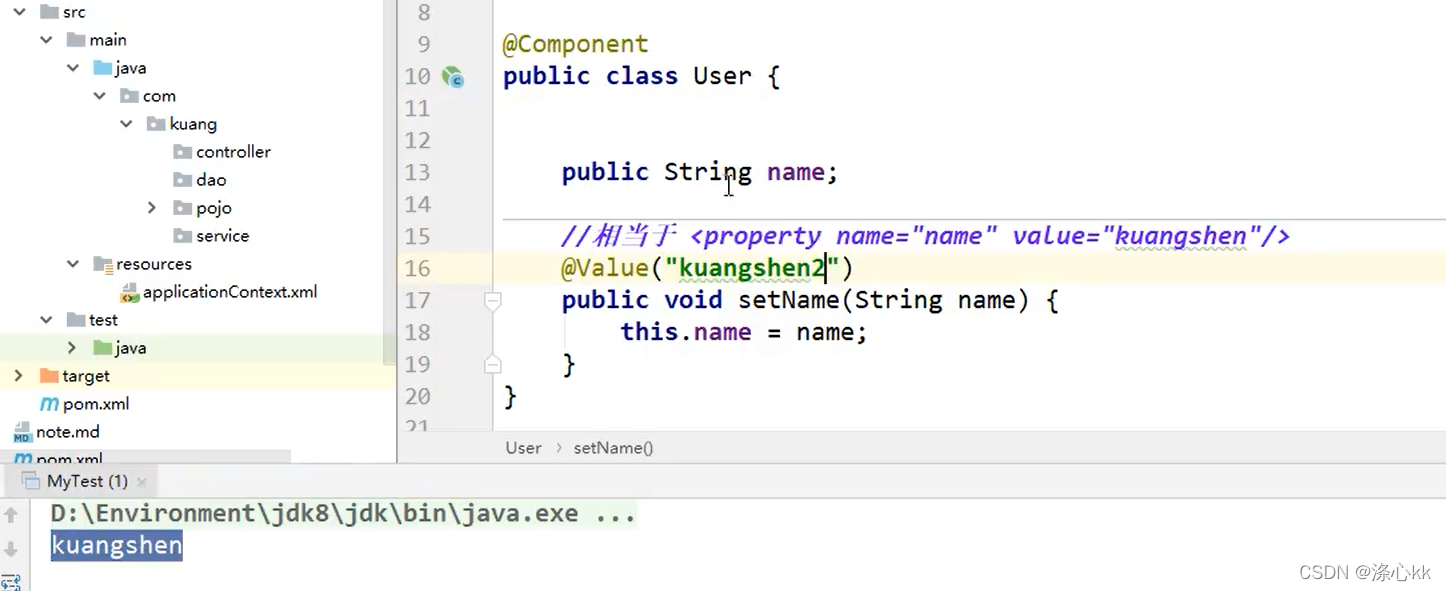Click the applicationContext.xml Spring config icon

[129, 293]
